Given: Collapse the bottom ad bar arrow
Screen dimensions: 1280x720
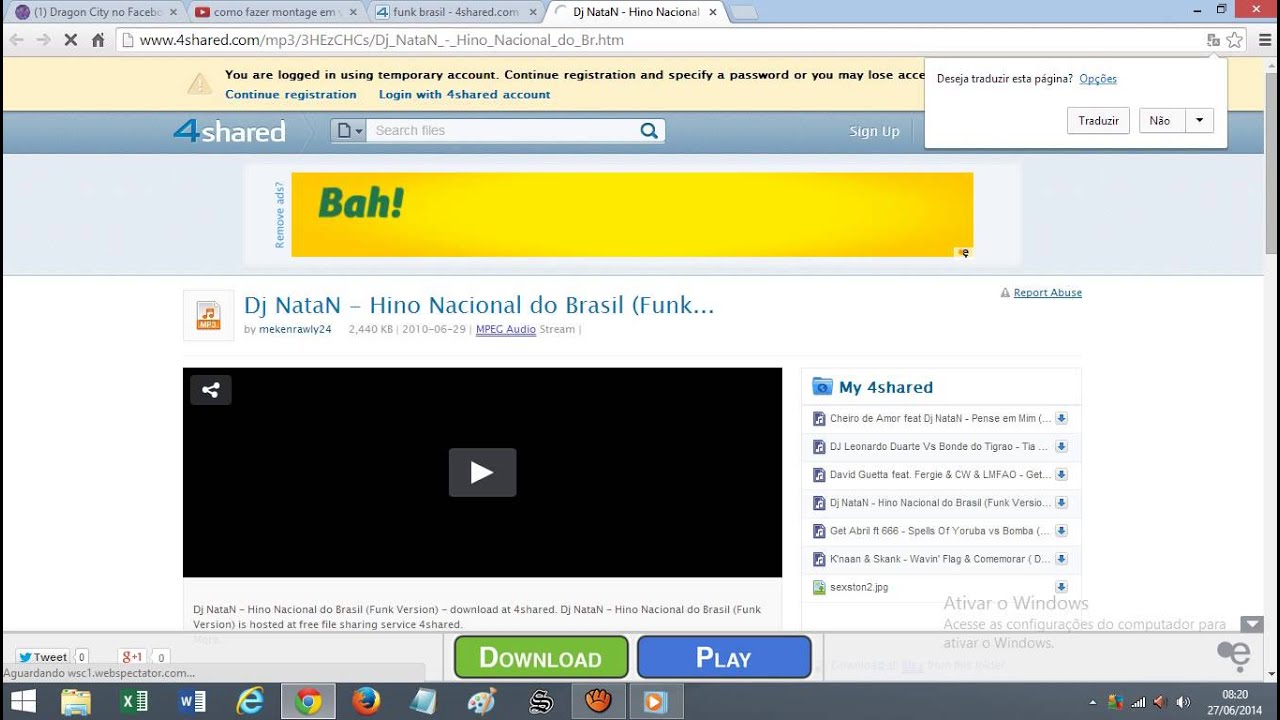Looking at the screenshot, I should 1252,625.
